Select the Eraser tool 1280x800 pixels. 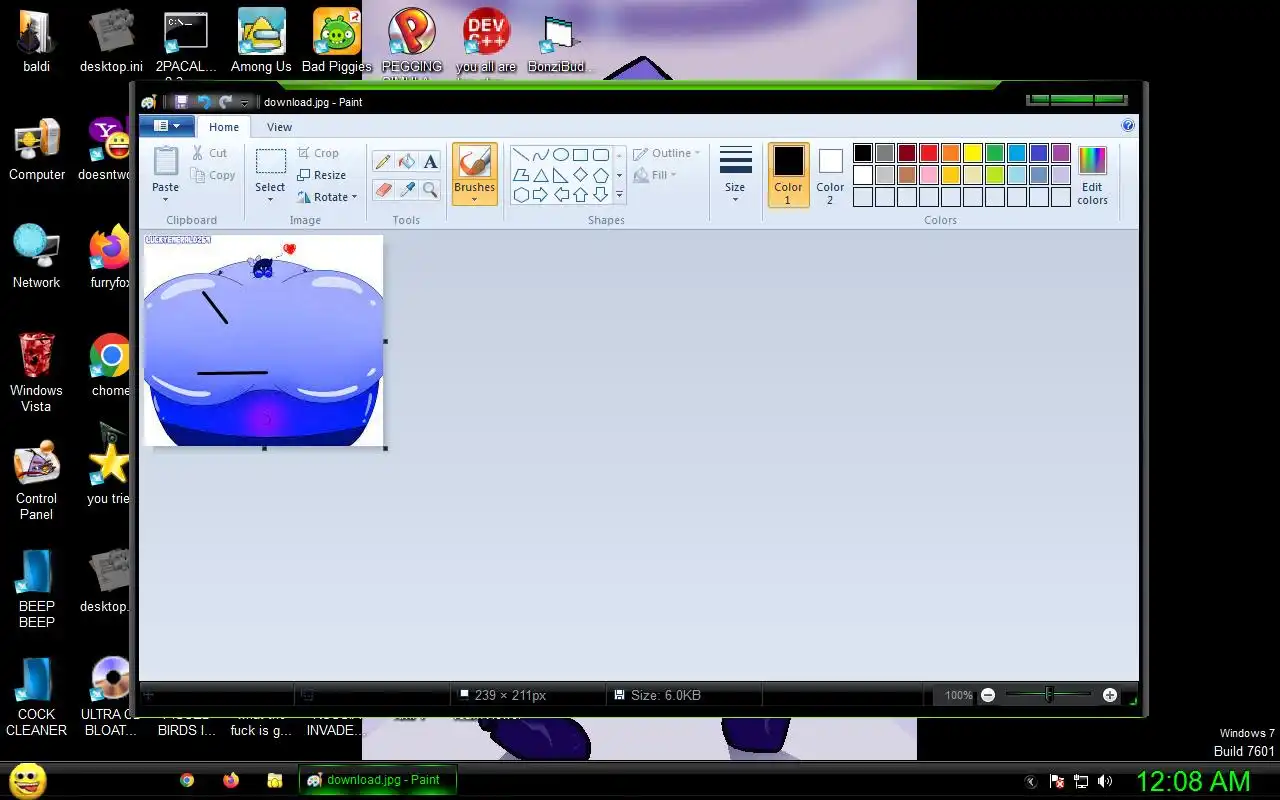click(x=382, y=189)
